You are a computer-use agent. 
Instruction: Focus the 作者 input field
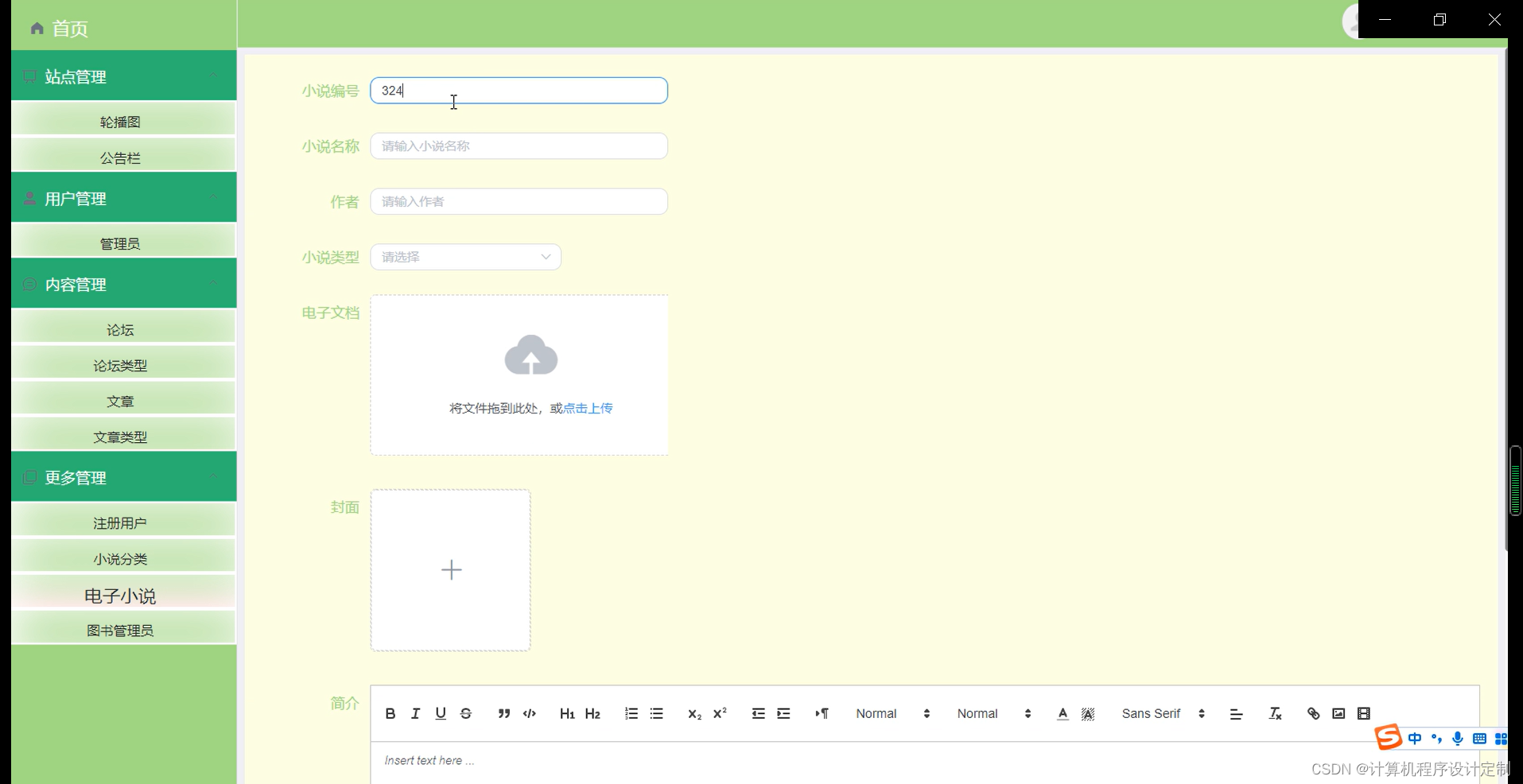tap(519, 201)
